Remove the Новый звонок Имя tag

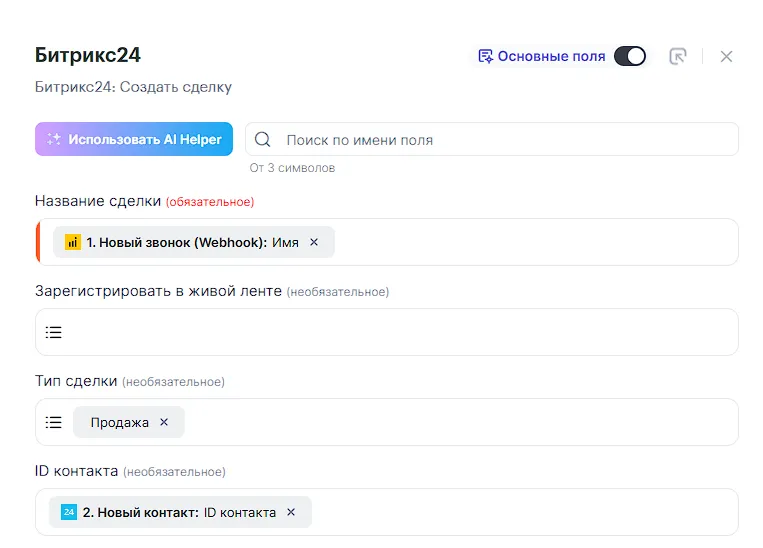314,242
